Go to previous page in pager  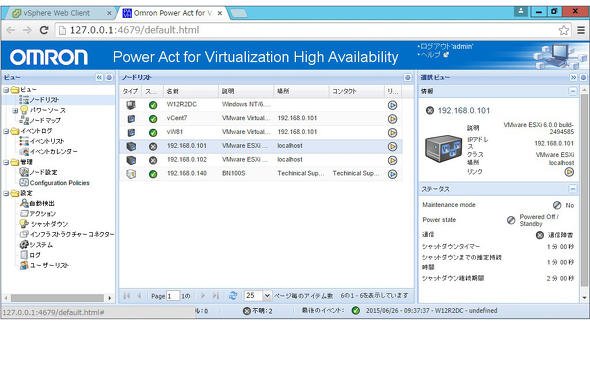[139, 296]
